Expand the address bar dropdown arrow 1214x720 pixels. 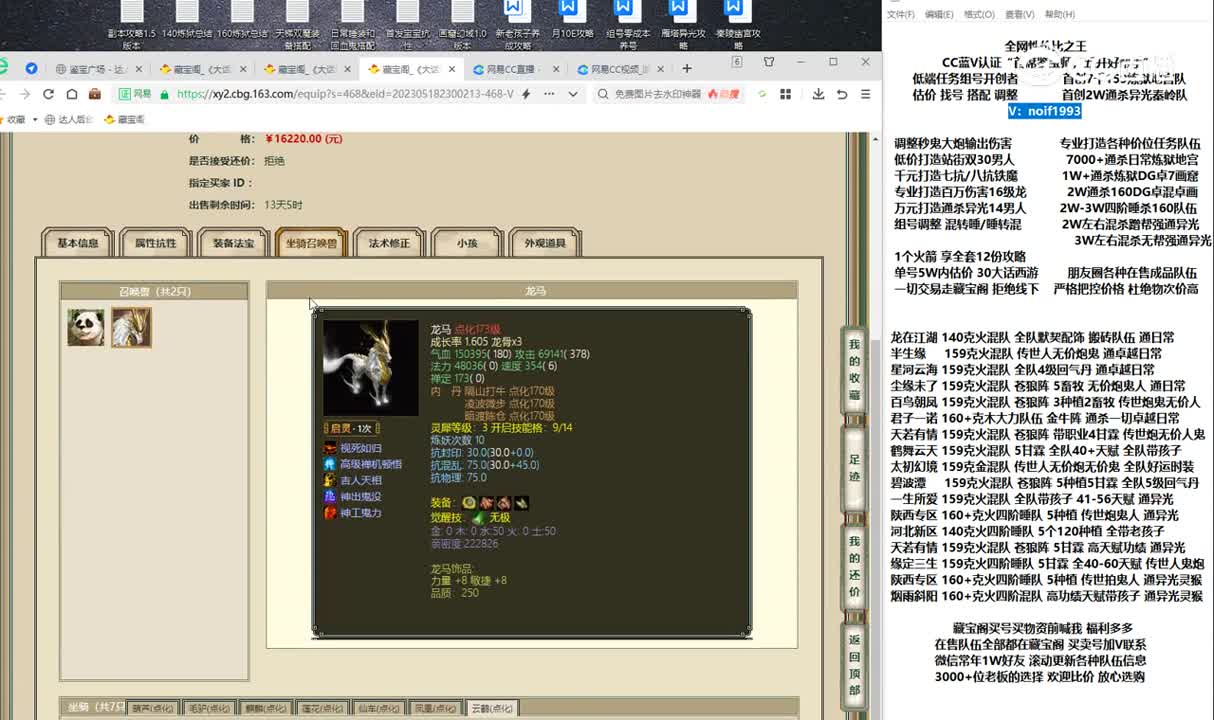click(x=573, y=94)
